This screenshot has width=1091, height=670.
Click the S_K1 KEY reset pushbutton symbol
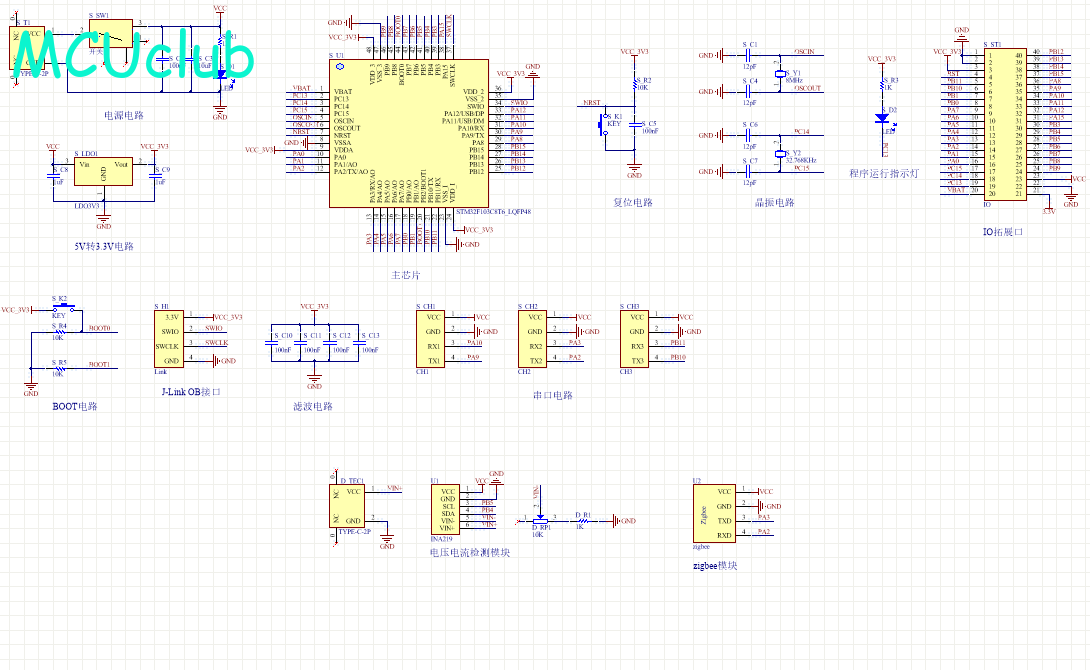coord(603,127)
